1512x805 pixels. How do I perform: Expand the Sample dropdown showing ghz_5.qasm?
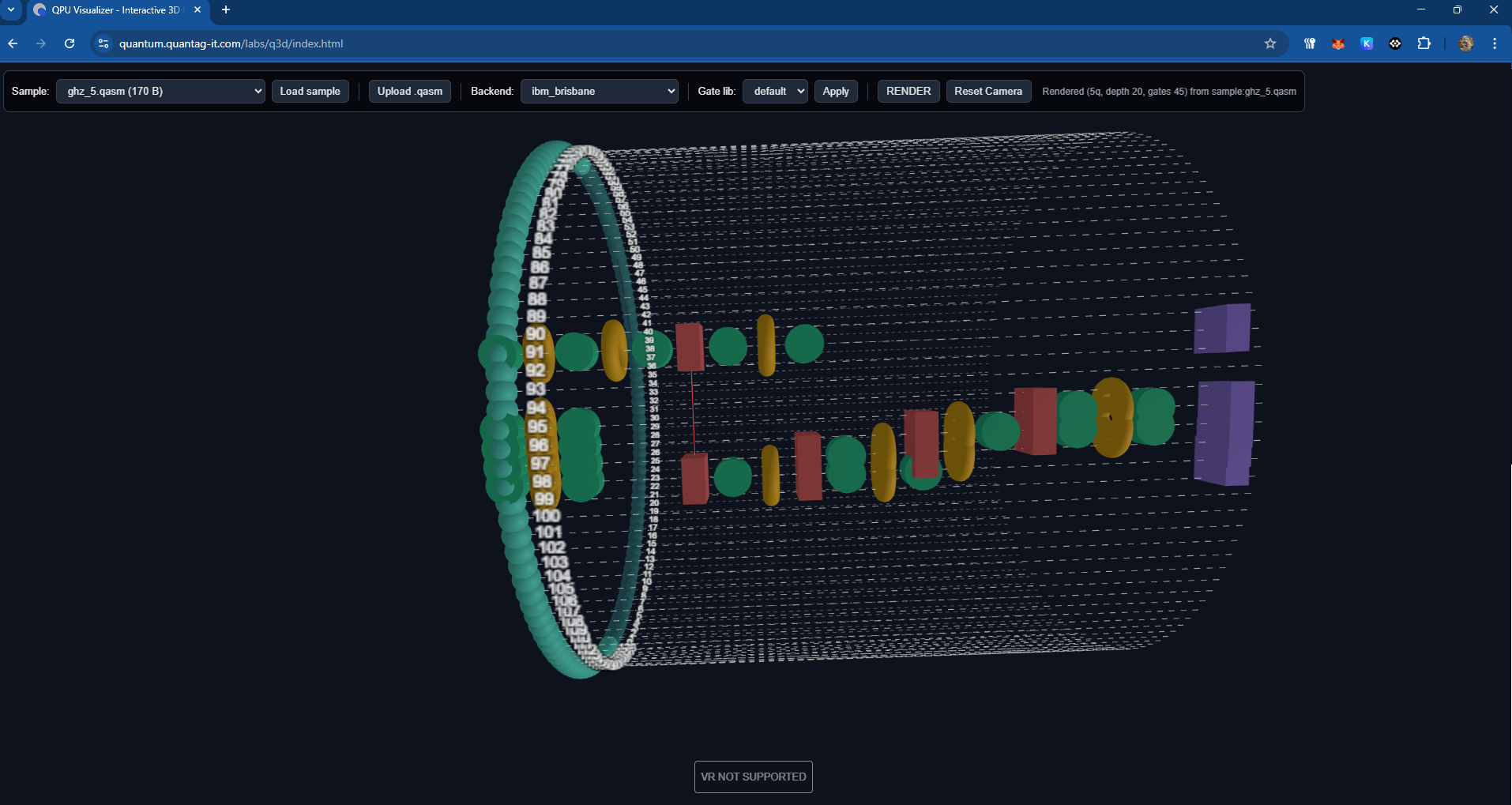coord(160,92)
